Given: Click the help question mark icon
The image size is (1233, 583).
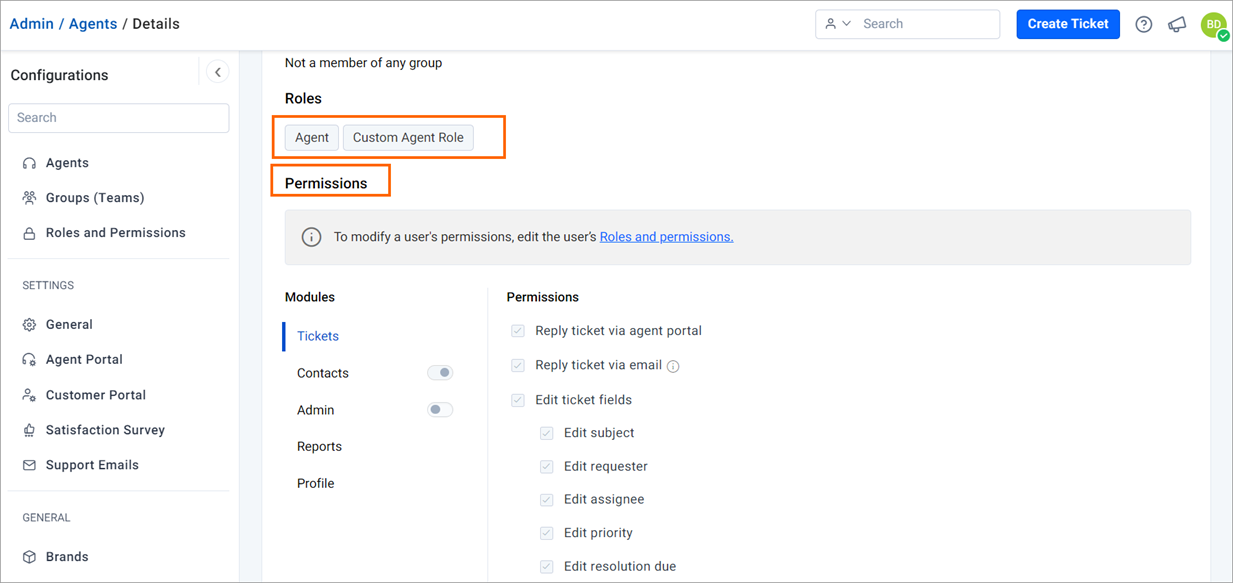Looking at the screenshot, I should 1144,24.
